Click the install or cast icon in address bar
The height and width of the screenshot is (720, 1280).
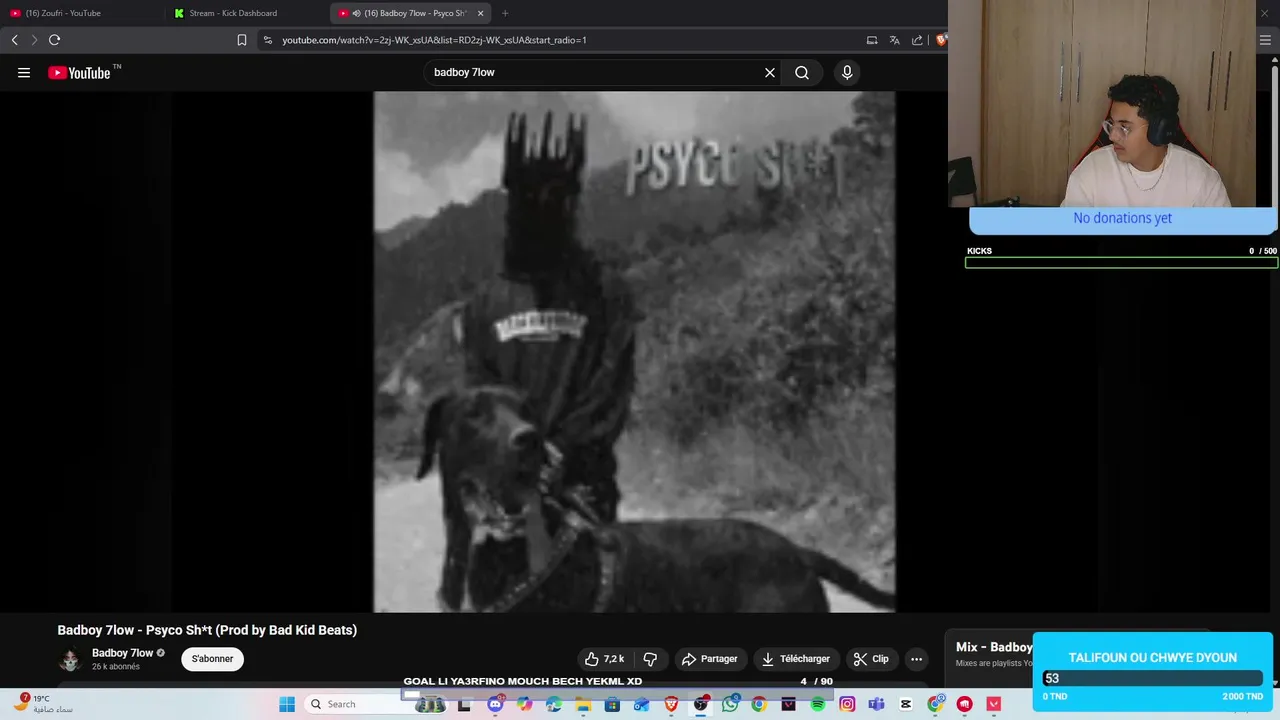click(x=872, y=40)
